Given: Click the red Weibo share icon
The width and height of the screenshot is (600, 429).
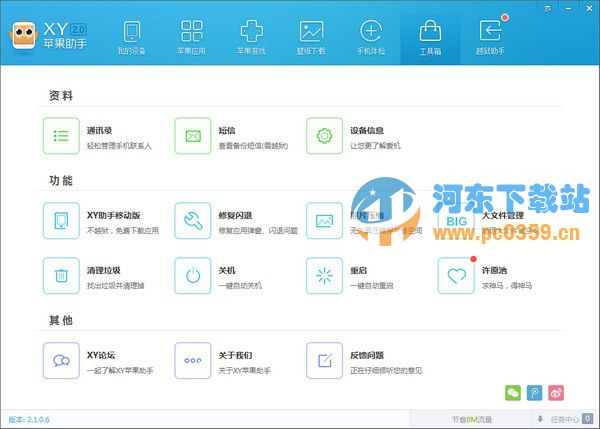Looking at the screenshot, I should tap(556, 393).
